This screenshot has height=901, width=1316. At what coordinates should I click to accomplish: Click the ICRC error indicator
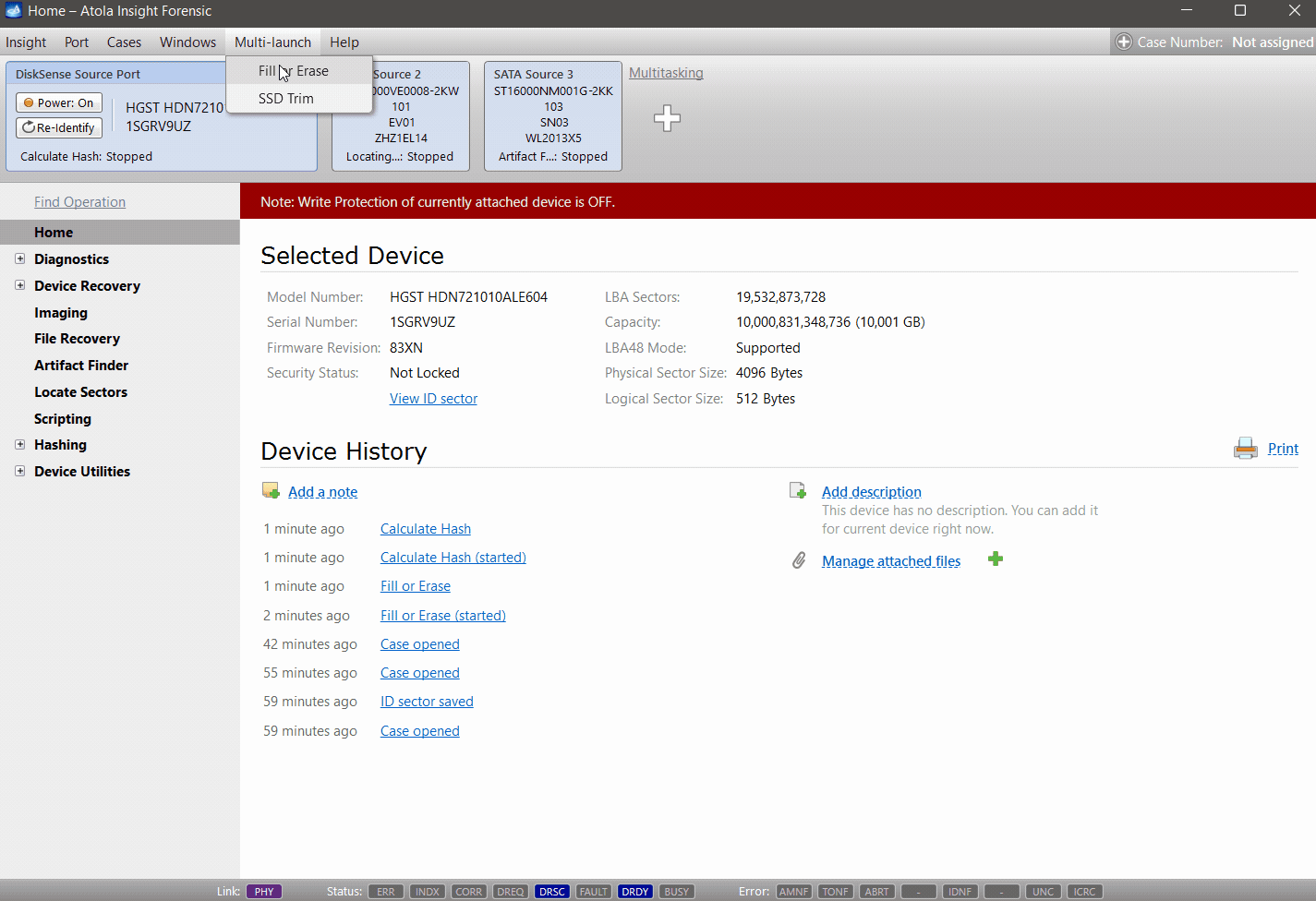1085,892
